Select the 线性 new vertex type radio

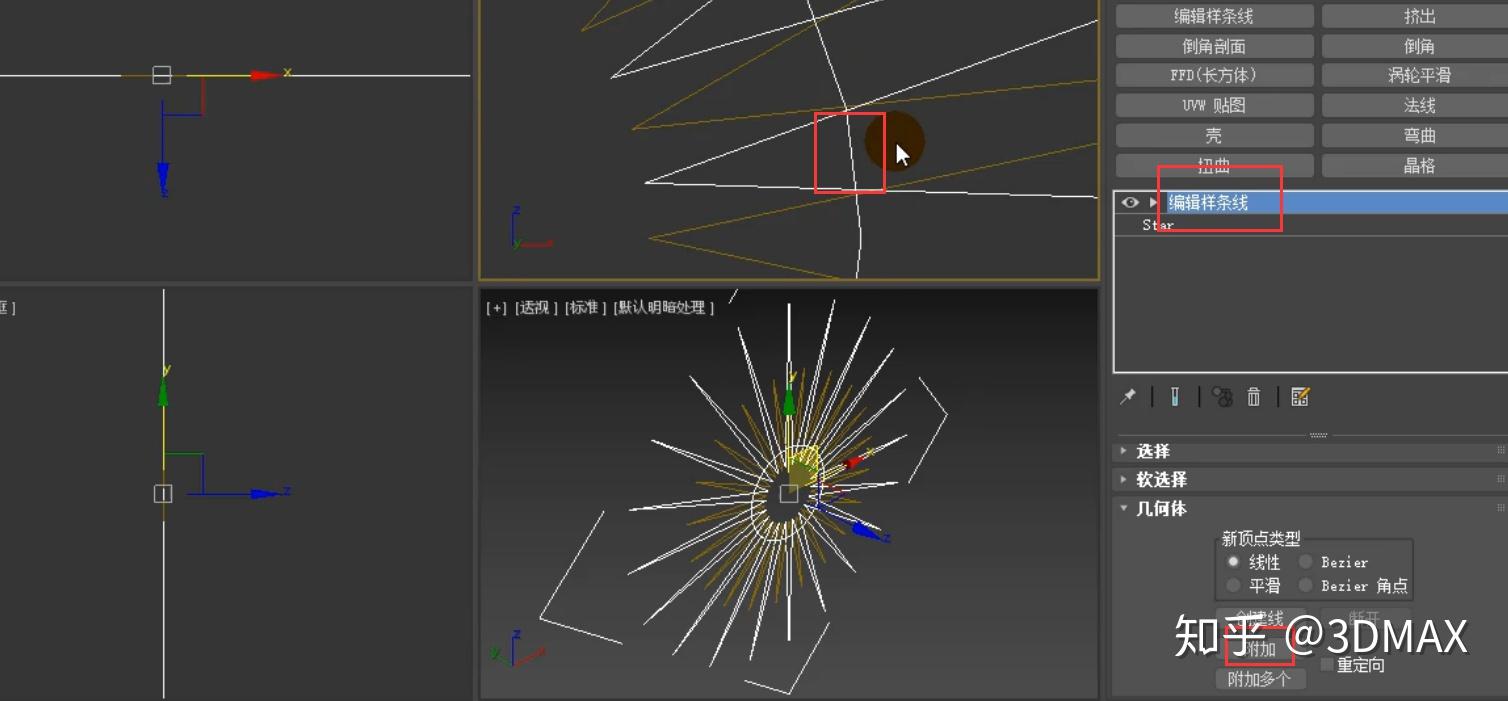coord(1233,561)
